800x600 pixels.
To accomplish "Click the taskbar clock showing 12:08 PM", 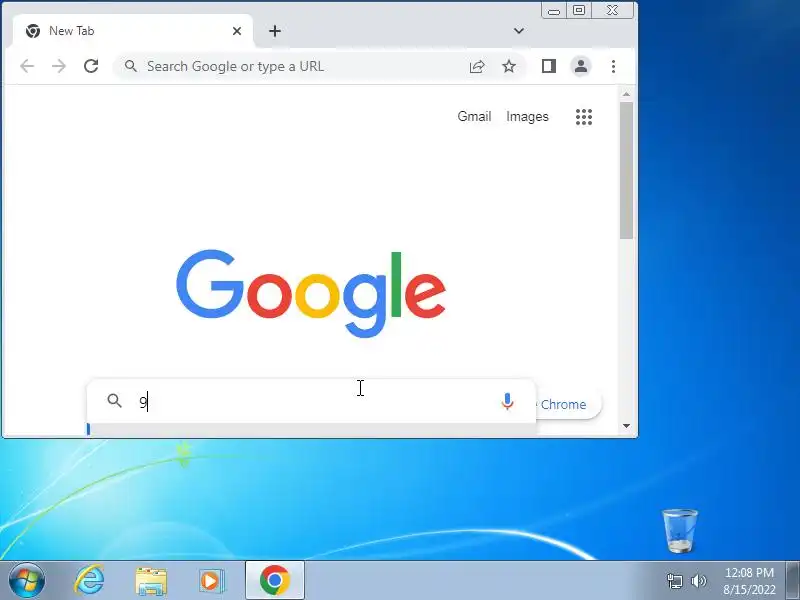I will click(x=749, y=581).
